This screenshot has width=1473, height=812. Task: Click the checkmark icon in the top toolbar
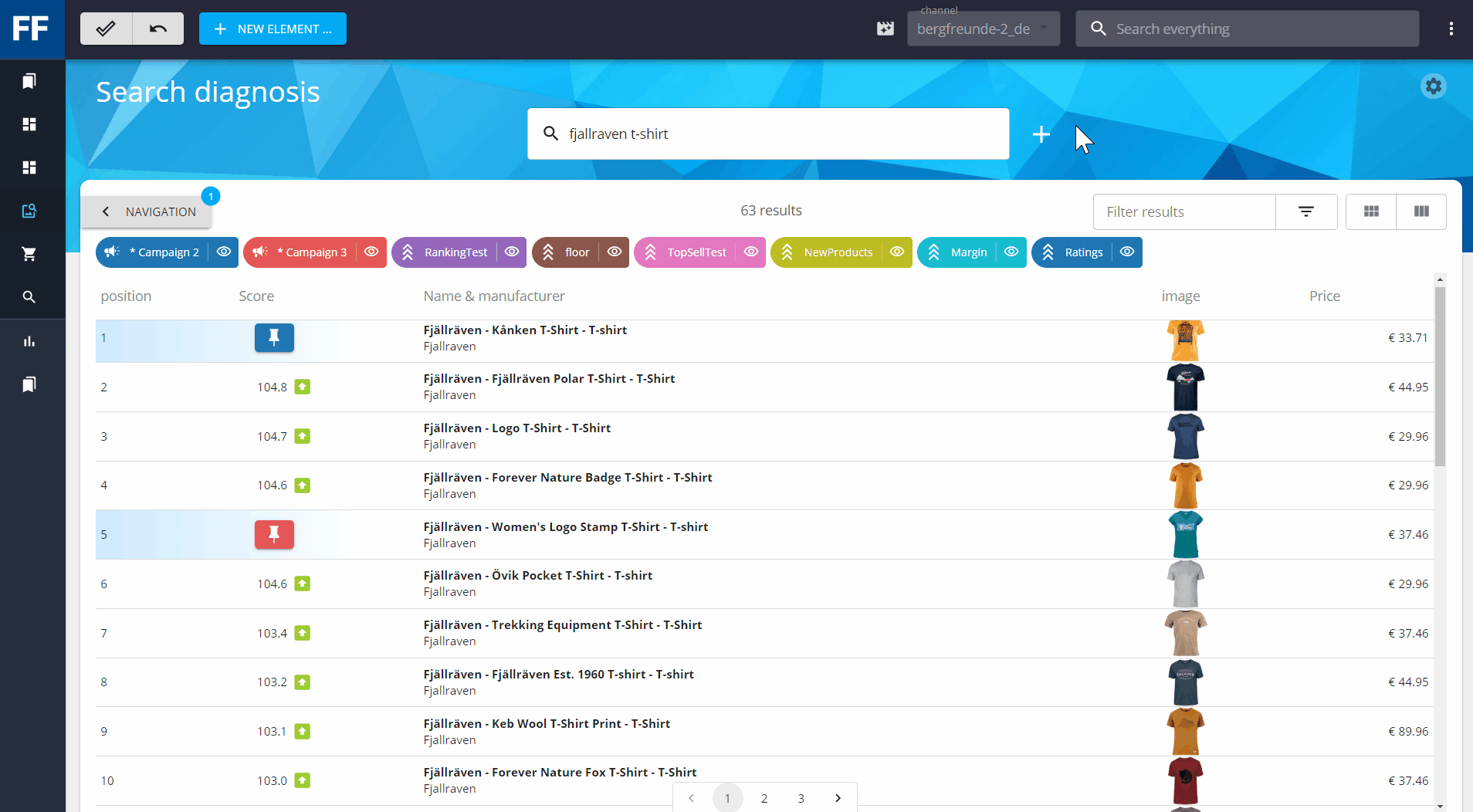[107, 29]
